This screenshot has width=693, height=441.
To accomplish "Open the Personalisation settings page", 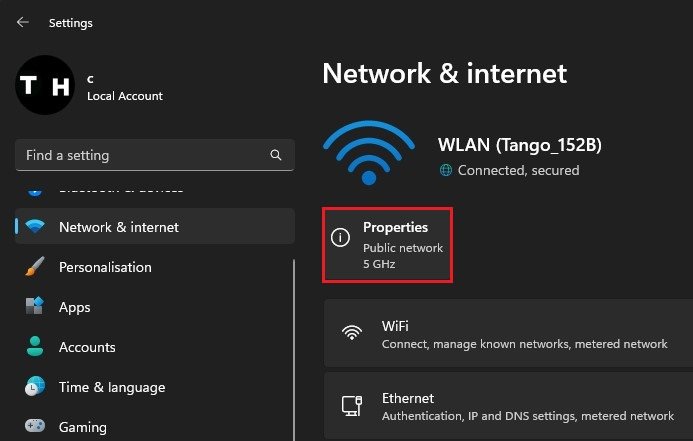I will 155,267.
